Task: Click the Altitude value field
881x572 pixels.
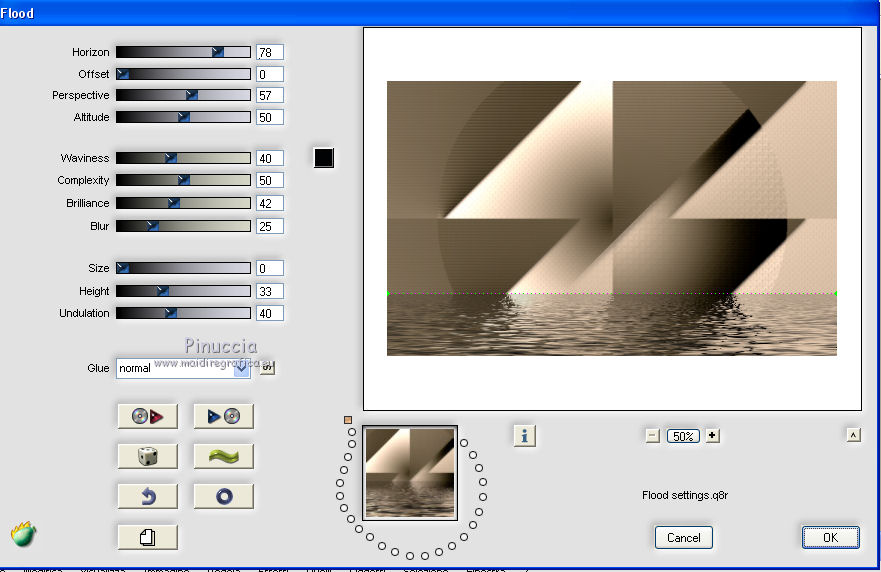Action: pos(270,117)
